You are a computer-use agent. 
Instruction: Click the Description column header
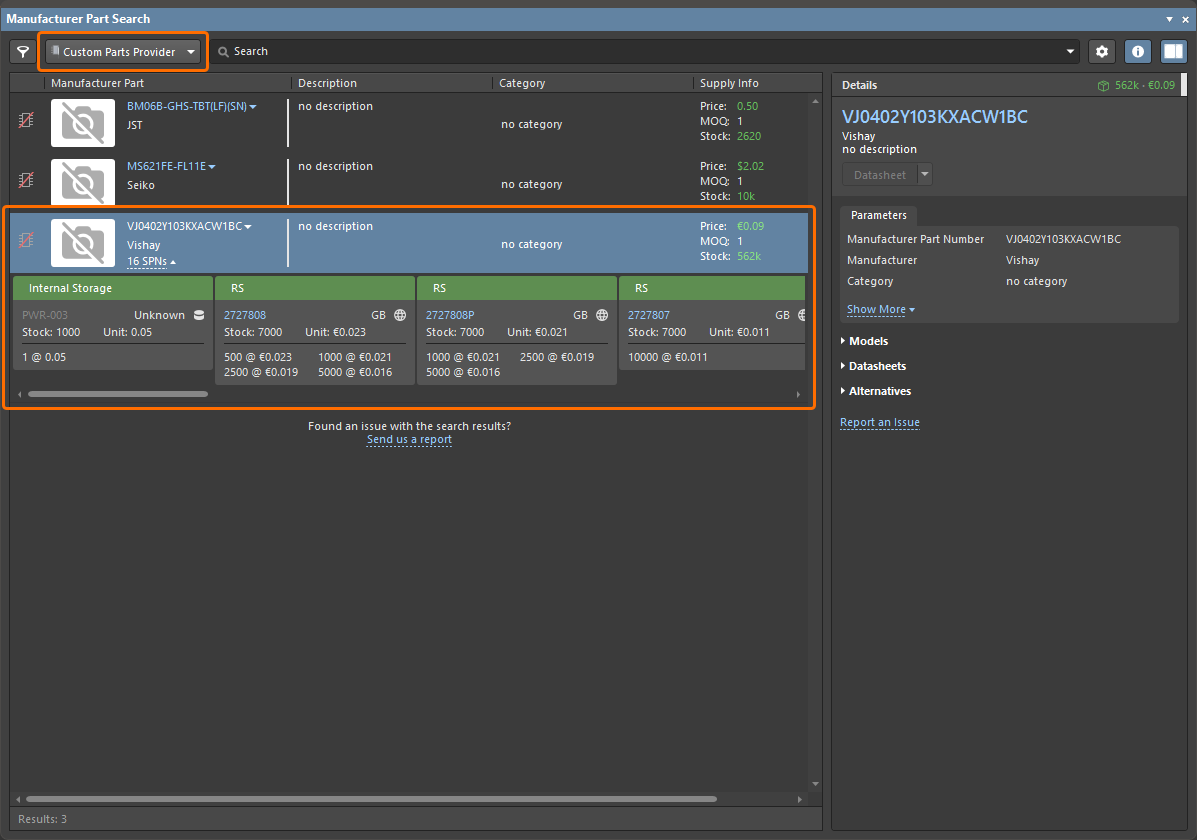pos(327,83)
